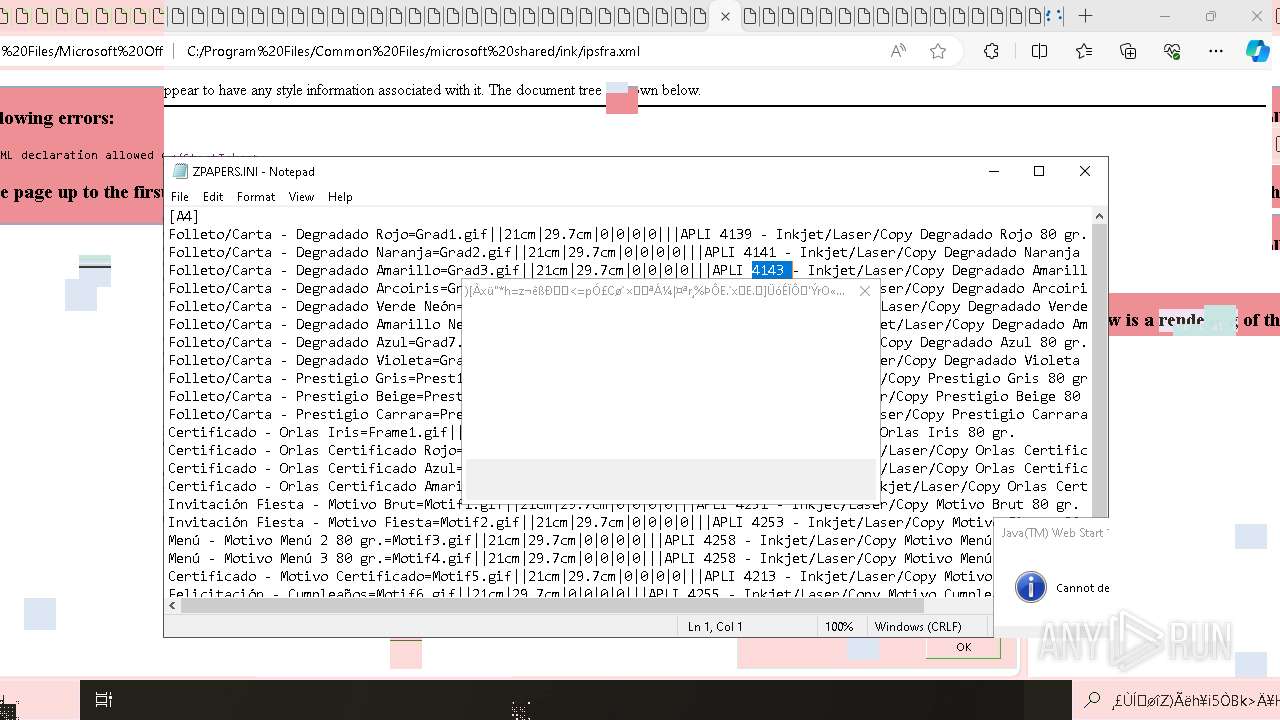Click the Notepad vertical scrollbar up arrow
1280x720 pixels.
tap(1100, 216)
